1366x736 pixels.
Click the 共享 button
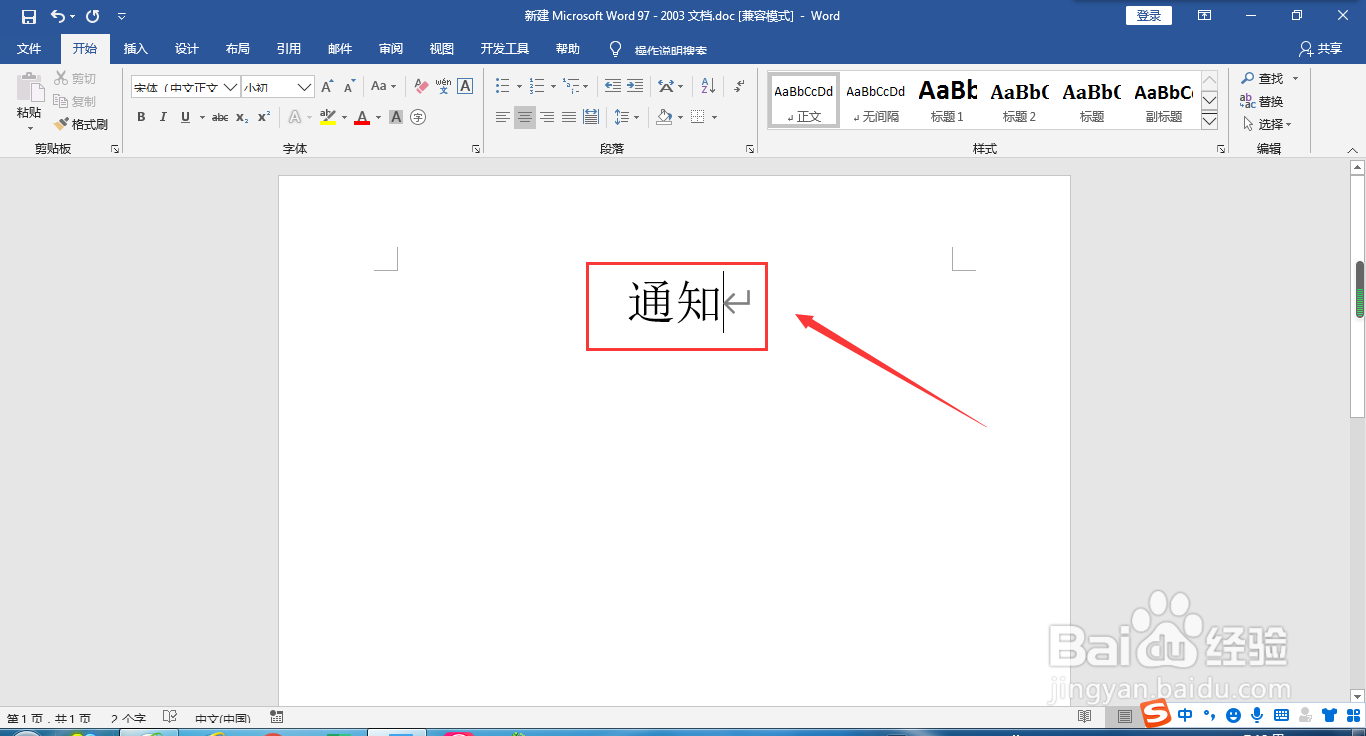[1318, 48]
